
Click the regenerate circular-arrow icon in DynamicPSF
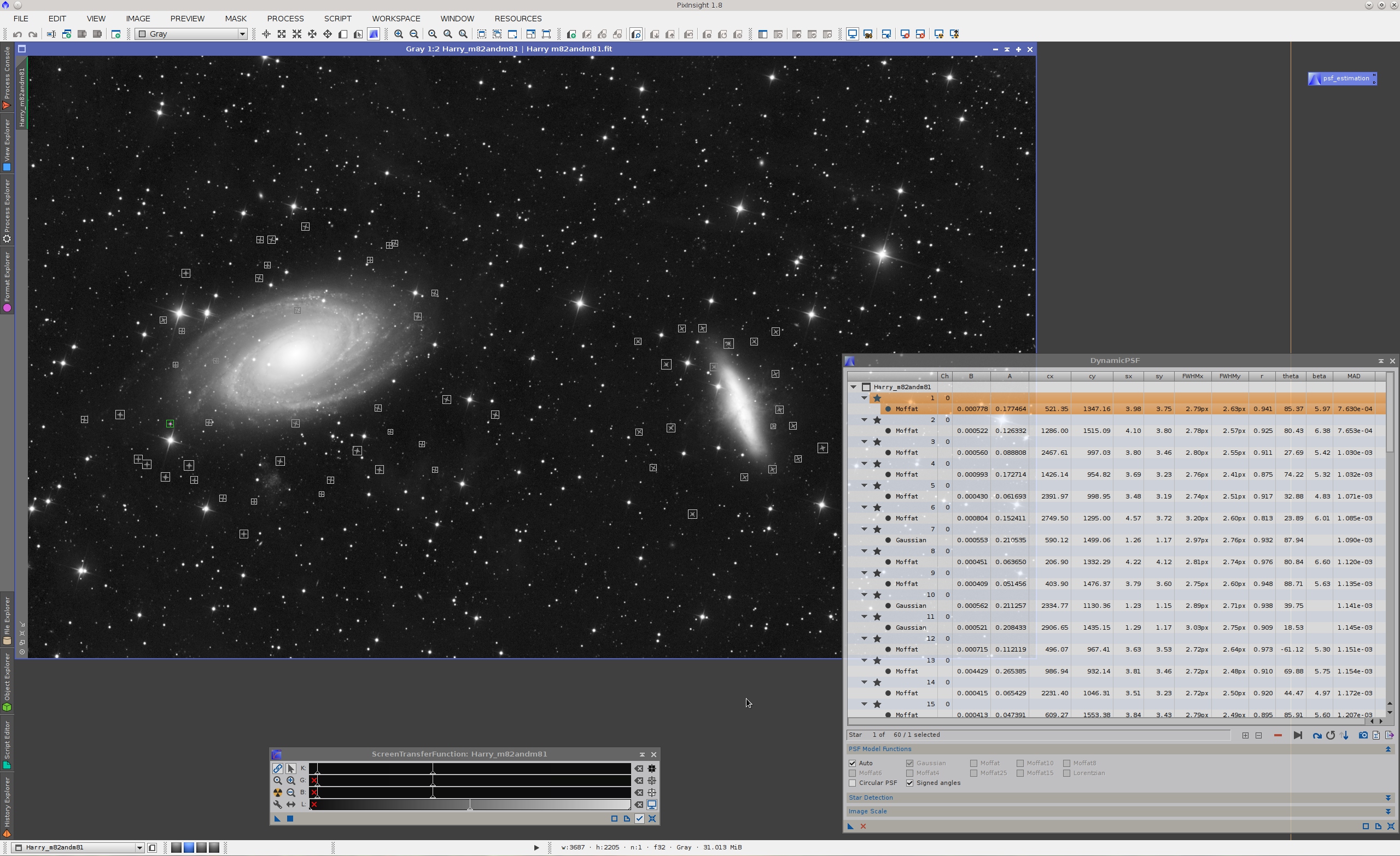[x=1331, y=735]
